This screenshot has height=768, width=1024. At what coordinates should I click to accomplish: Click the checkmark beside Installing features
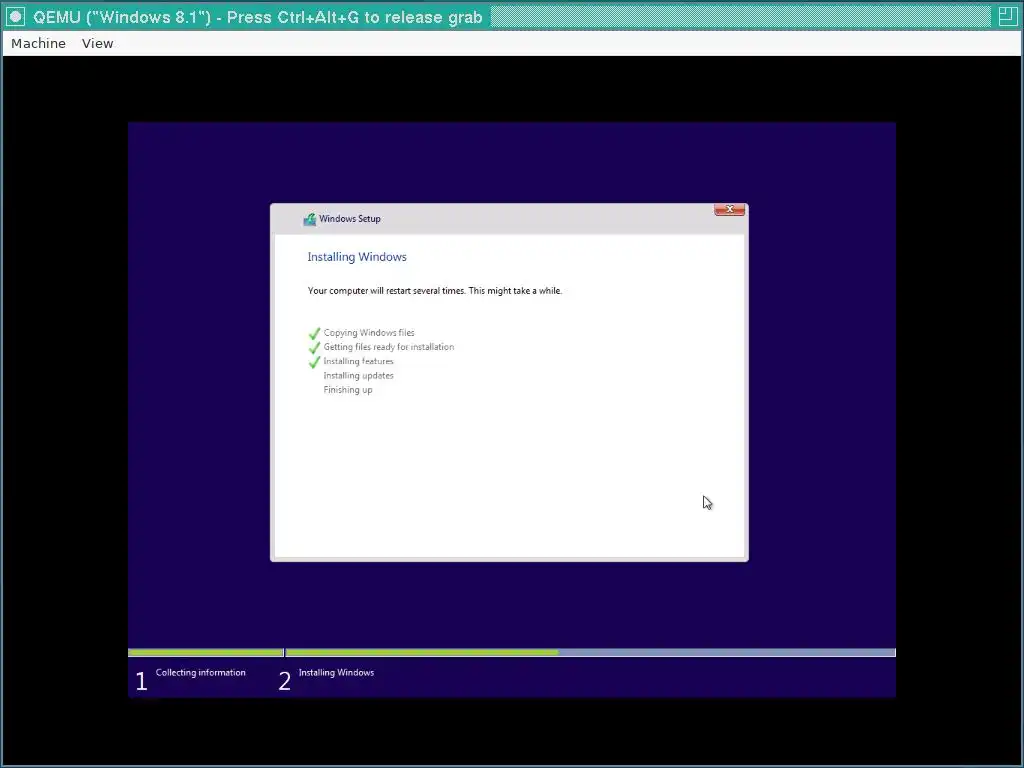coord(314,362)
